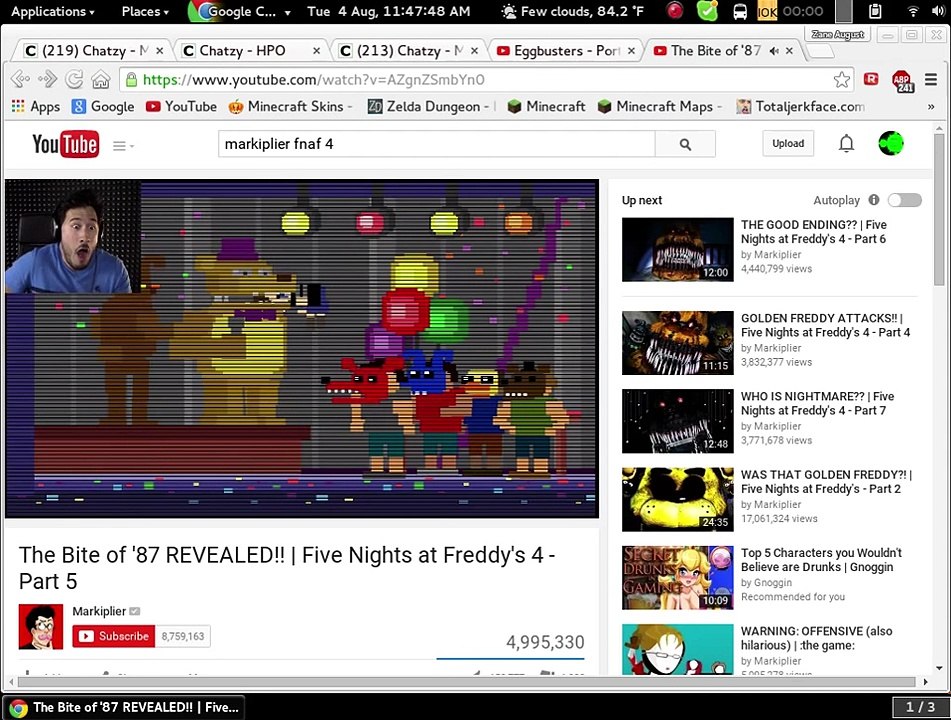Open THE GOOD ENDING Part 6 thumbnail
951x720 pixels.
click(x=677, y=249)
